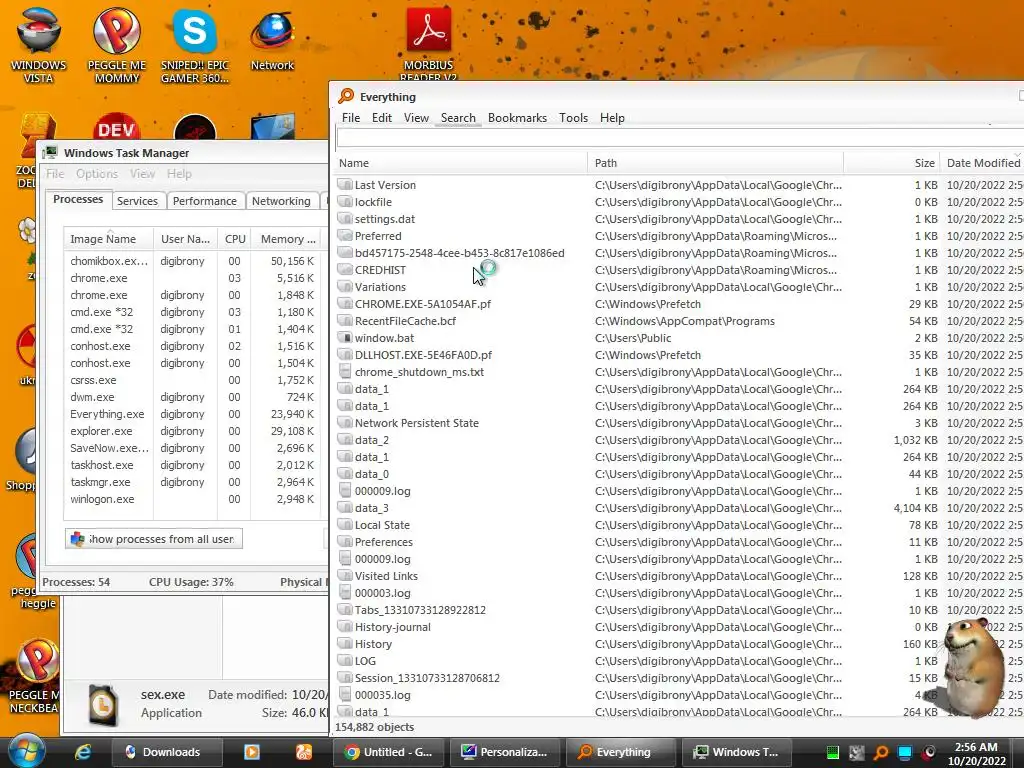Click the Everything search input field
This screenshot has width=1024, height=768.
click(x=679, y=137)
